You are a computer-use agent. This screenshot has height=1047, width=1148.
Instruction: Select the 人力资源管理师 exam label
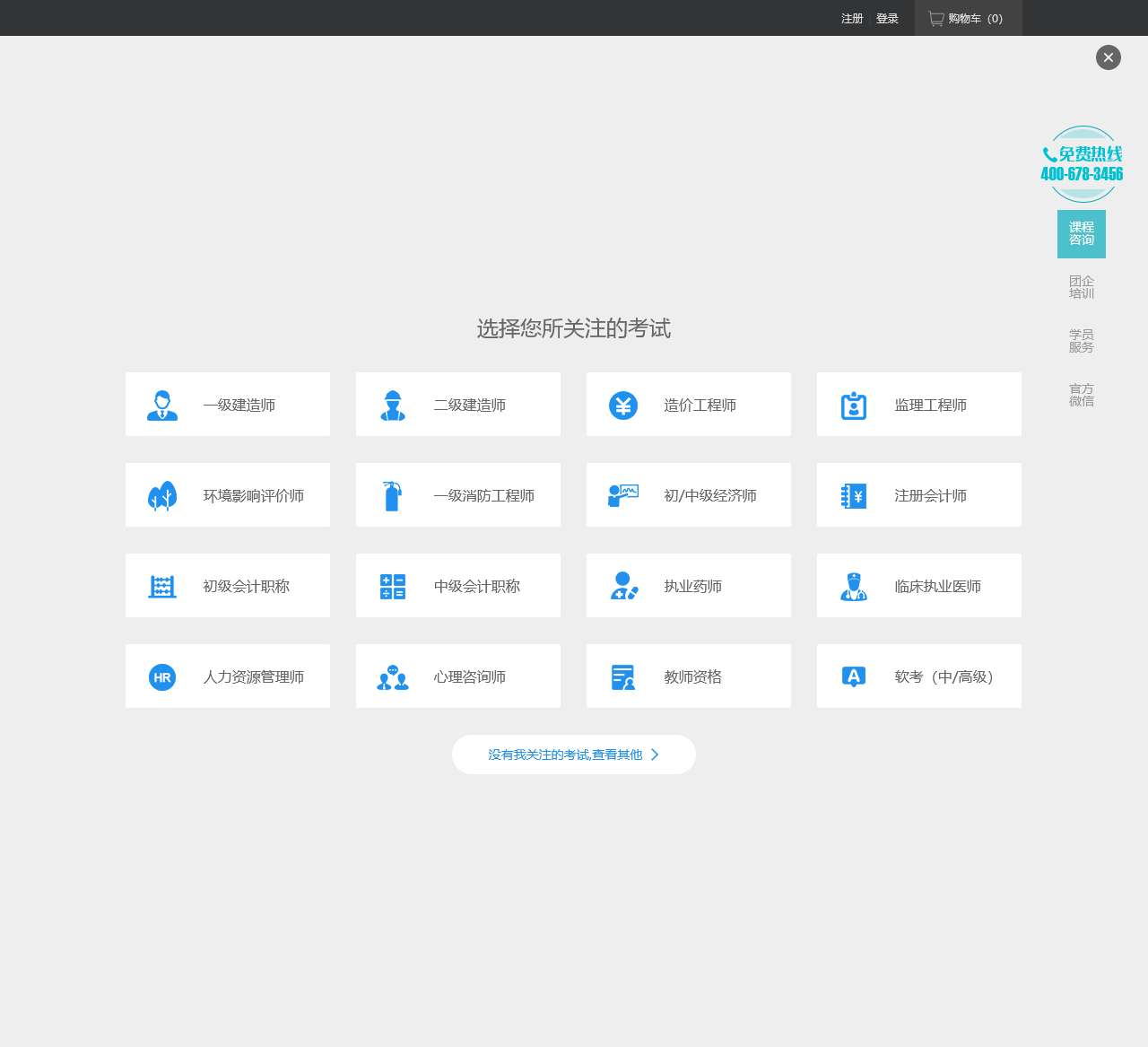(x=254, y=677)
